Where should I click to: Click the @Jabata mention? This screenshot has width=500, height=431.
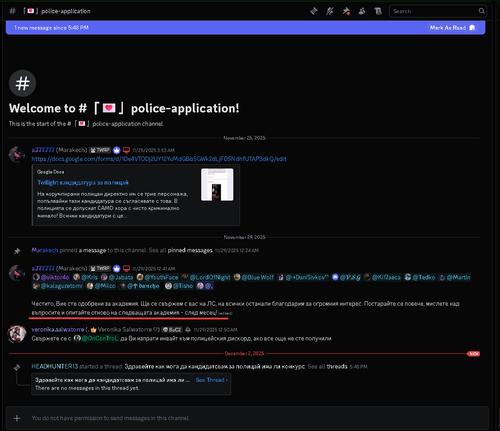coord(117,277)
